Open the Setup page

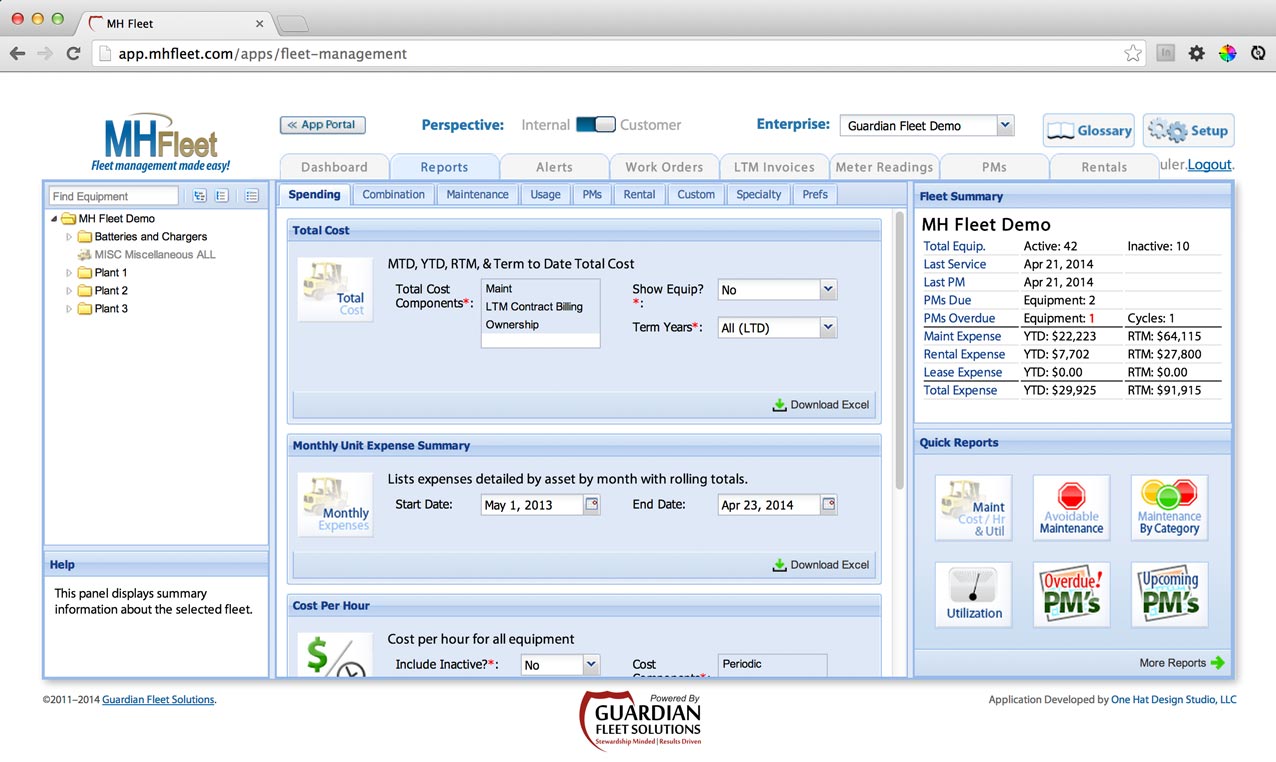click(x=1189, y=130)
